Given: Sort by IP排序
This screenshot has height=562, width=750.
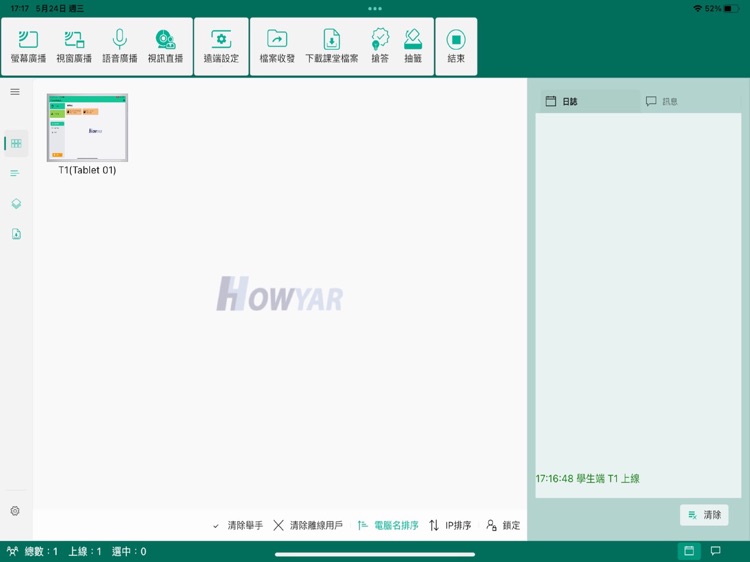Looking at the screenshot, I should click(x=450, y=526).
